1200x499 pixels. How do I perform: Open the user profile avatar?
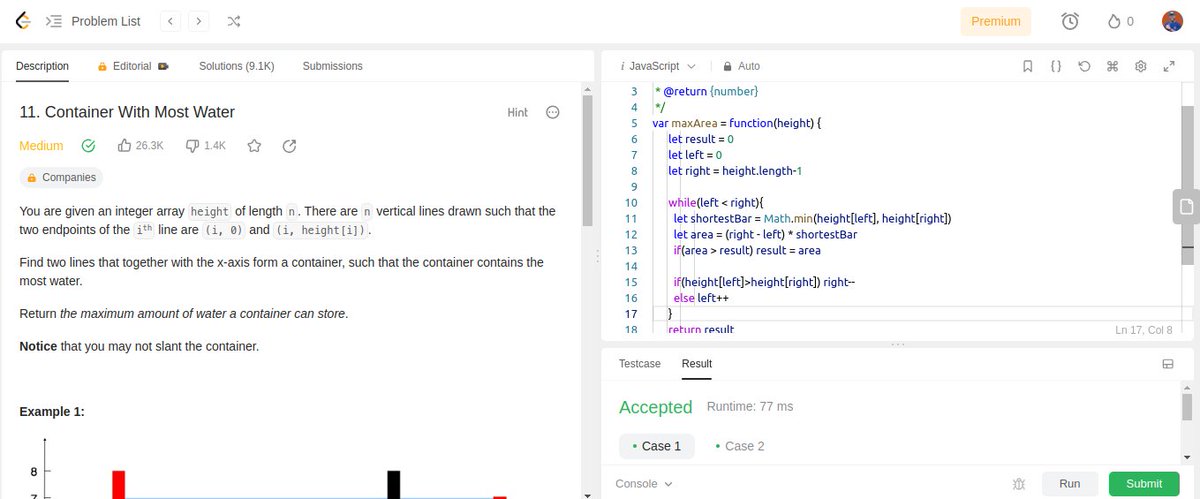click(x=1173, y=21)
